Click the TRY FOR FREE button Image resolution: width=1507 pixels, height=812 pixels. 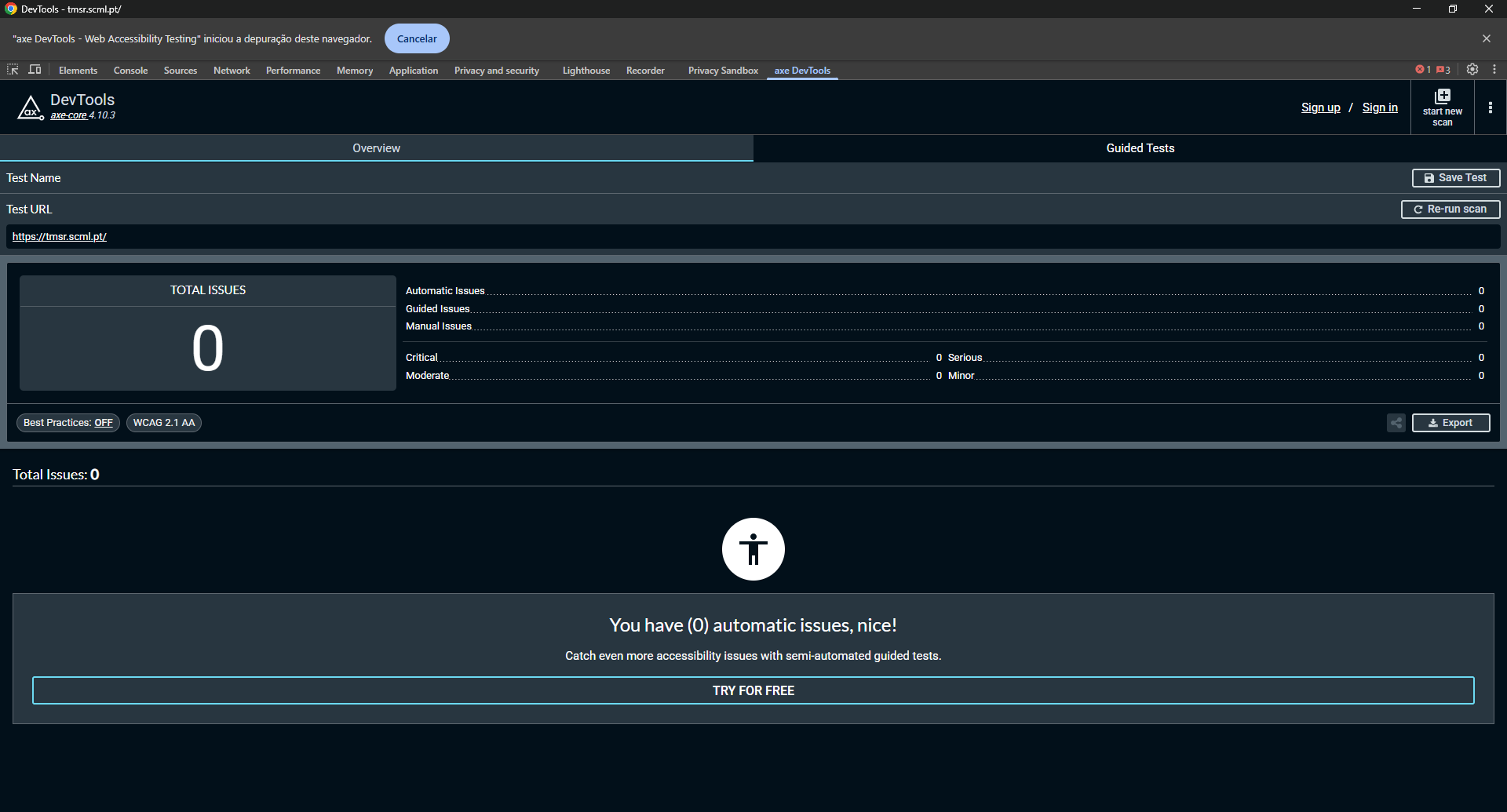pos(753,690)
